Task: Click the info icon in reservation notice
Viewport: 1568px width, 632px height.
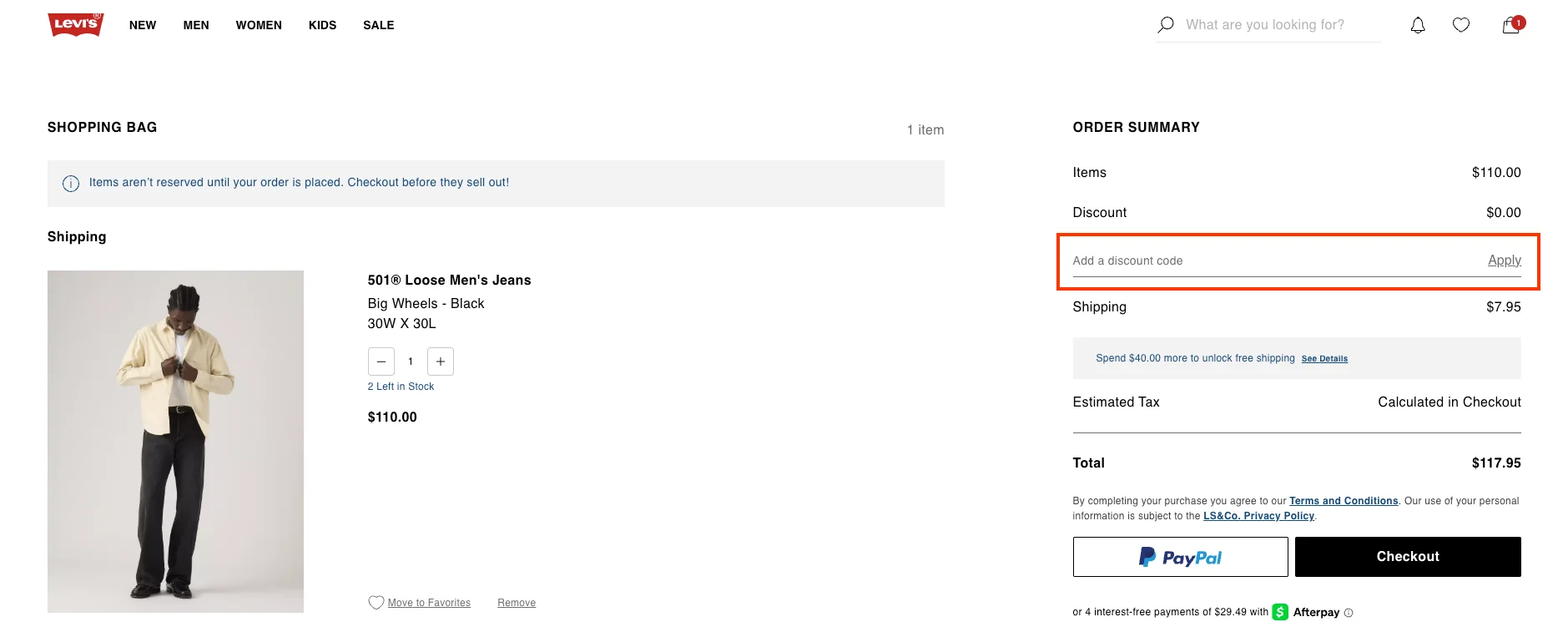Action: (71, 184)
